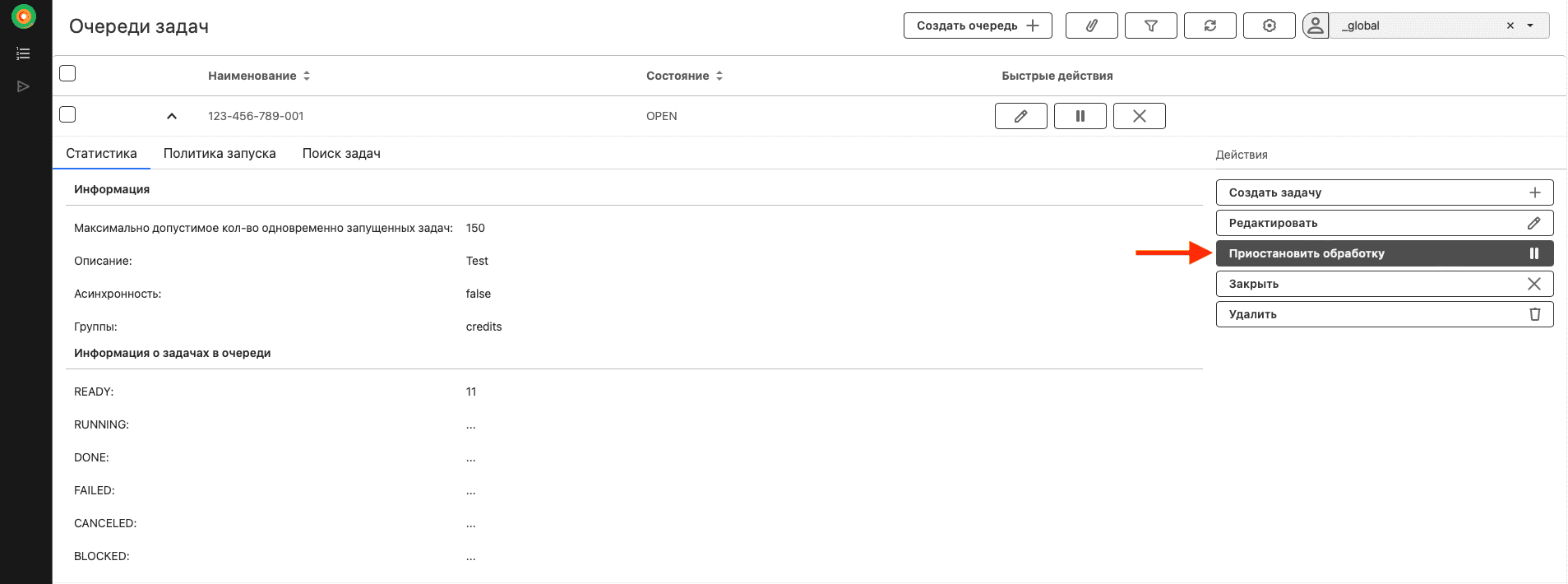Click the Закрыть action button
Image resolution: width=1568 pixels, height=584 pixels.
coord(1385,284)
